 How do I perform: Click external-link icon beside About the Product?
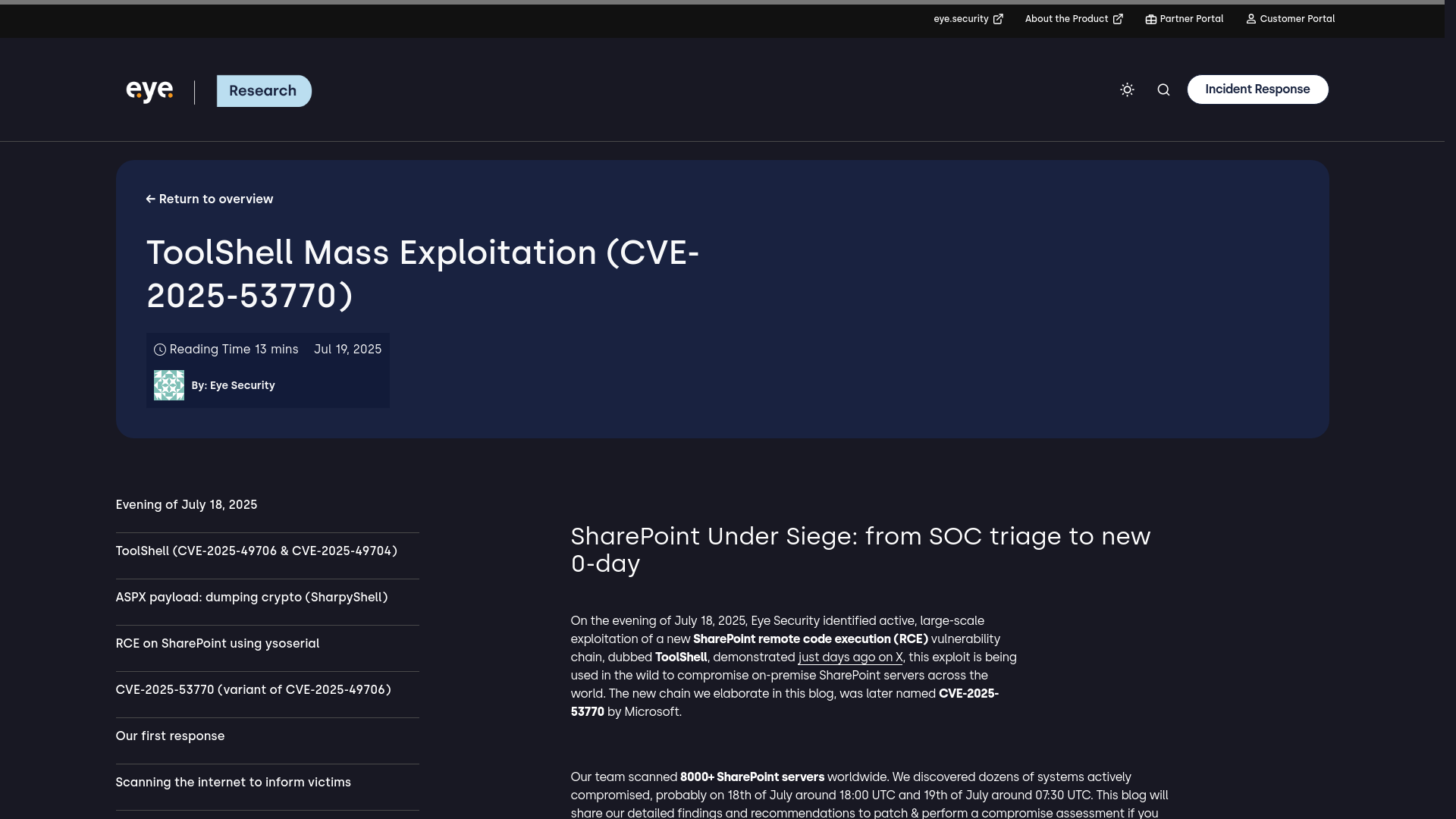[x=1118, y=19]
